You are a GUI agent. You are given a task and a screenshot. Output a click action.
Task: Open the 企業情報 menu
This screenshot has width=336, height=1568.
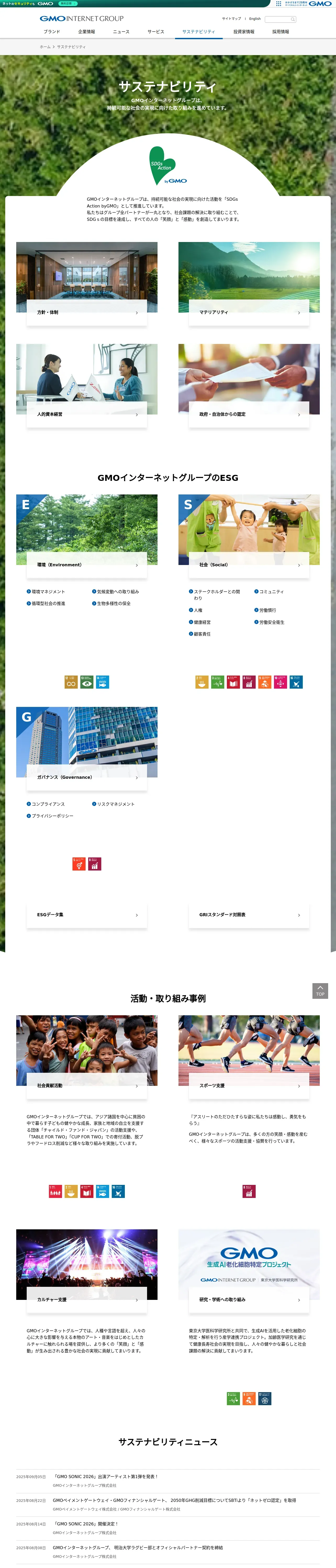87,32
